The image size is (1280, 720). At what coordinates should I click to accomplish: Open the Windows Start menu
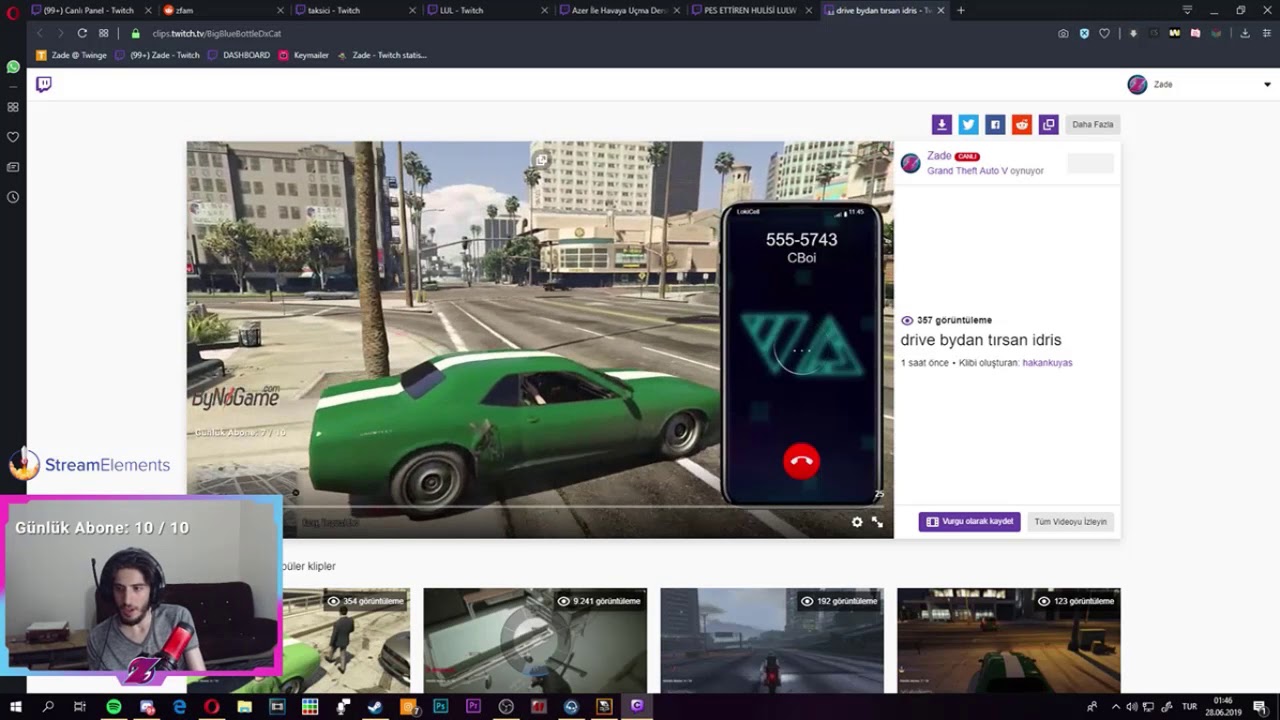tap(15, 707)
